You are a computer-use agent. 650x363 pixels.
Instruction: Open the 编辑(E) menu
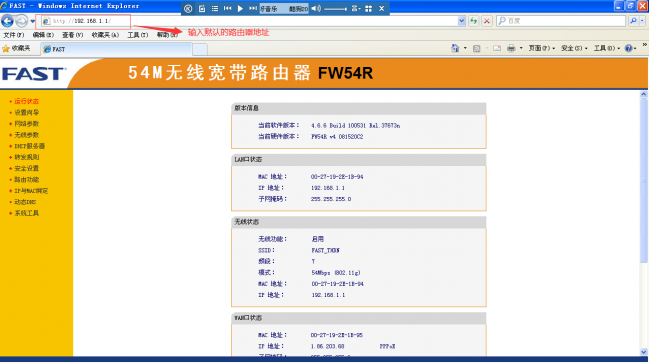click(43, 35)
